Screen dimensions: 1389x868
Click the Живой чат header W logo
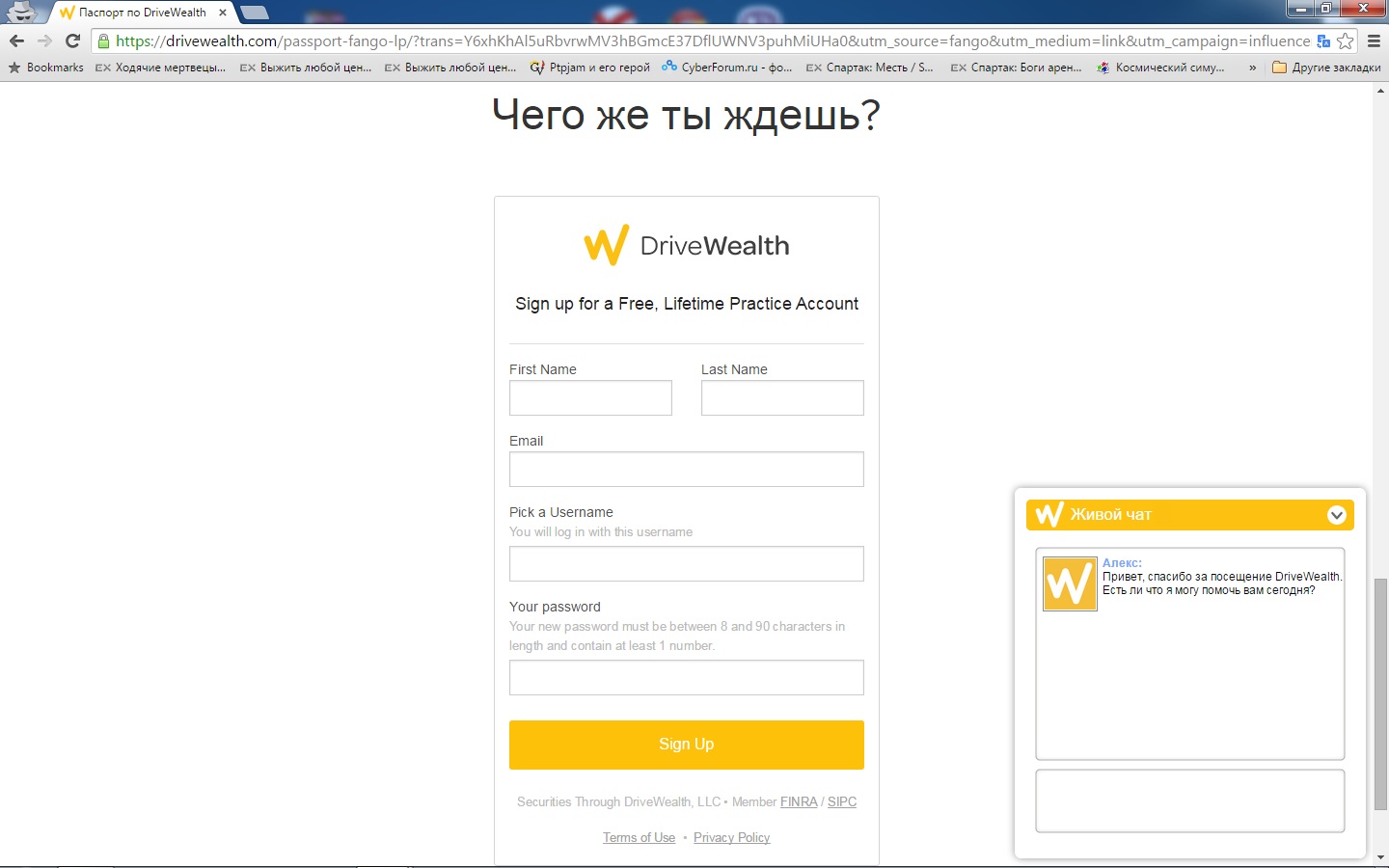pyautogui.click(x=1049, y=514)
